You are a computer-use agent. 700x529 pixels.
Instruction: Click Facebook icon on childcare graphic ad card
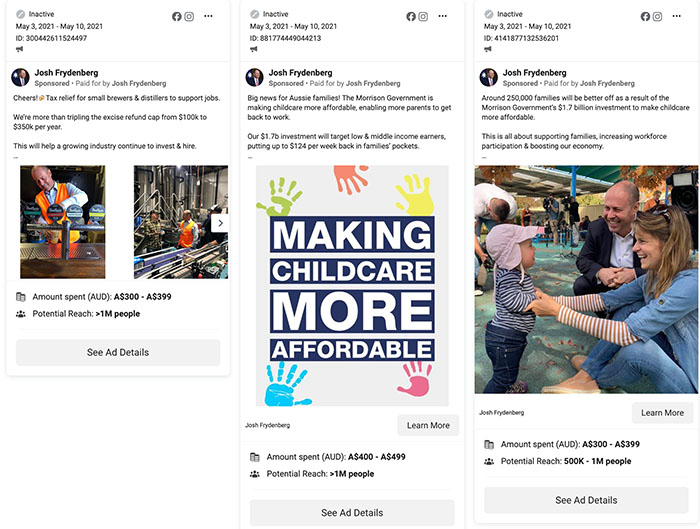click(411, 17)
